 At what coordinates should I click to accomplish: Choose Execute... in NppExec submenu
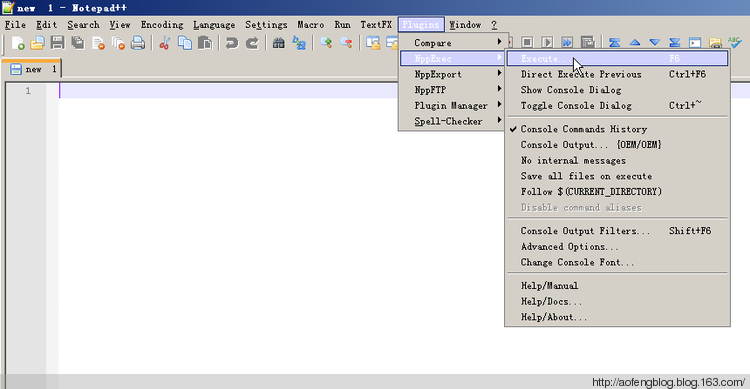tap(617, 59)
